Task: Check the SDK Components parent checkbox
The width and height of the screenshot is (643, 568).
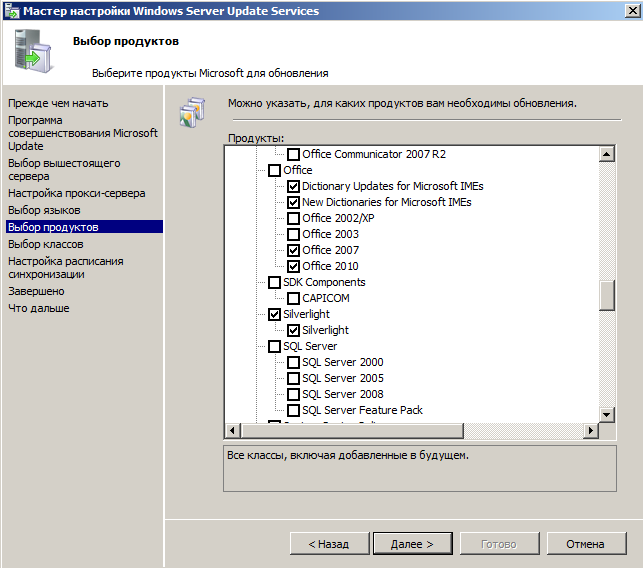Action: [274, 282]
